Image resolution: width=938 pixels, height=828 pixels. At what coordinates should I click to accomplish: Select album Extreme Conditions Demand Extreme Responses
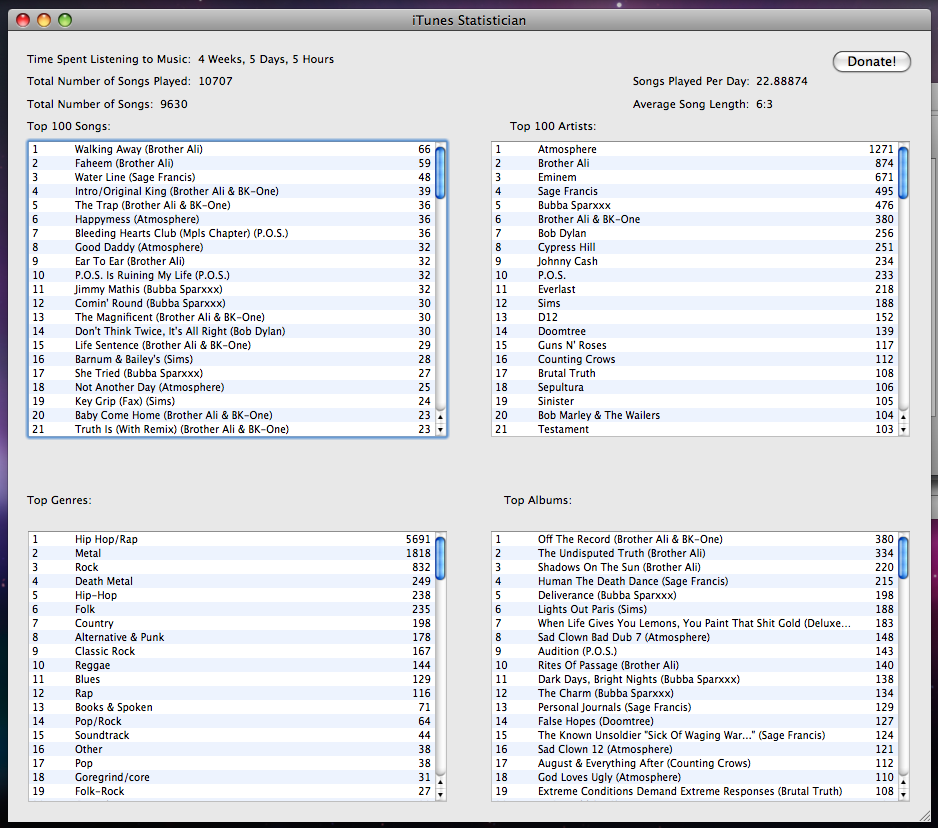(x=695, y=791)
